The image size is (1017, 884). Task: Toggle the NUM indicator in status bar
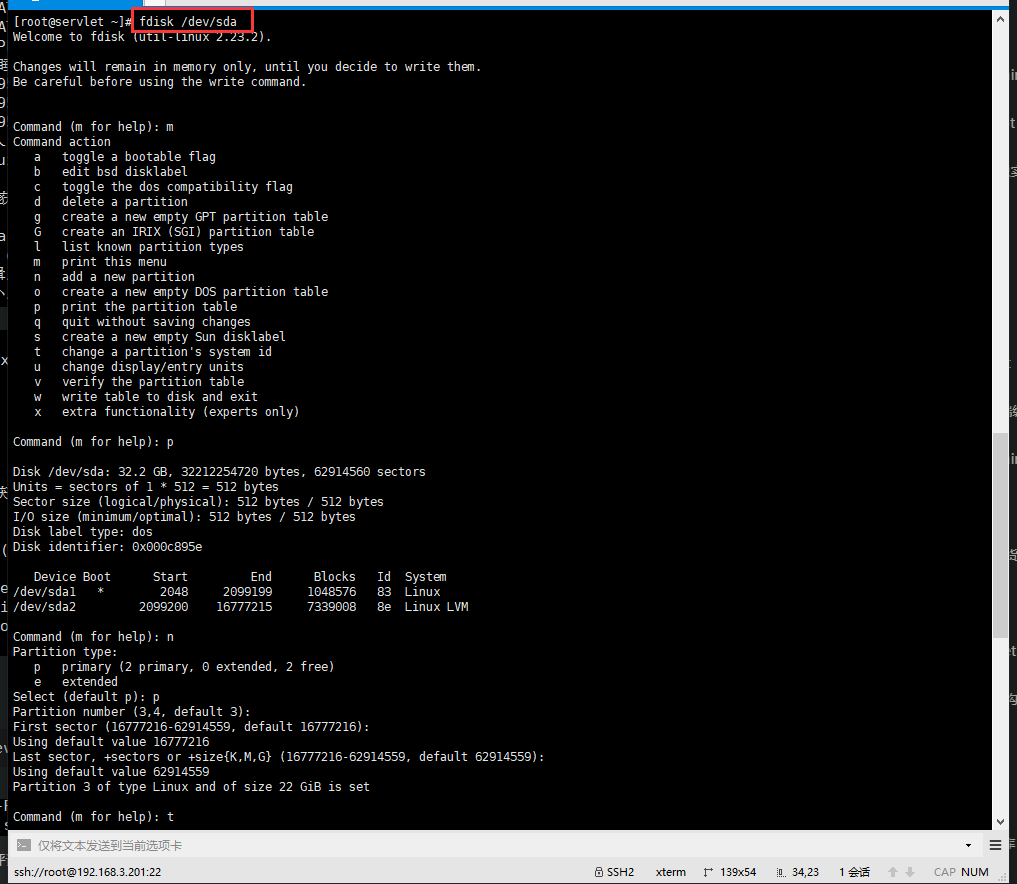pos(975,872)
